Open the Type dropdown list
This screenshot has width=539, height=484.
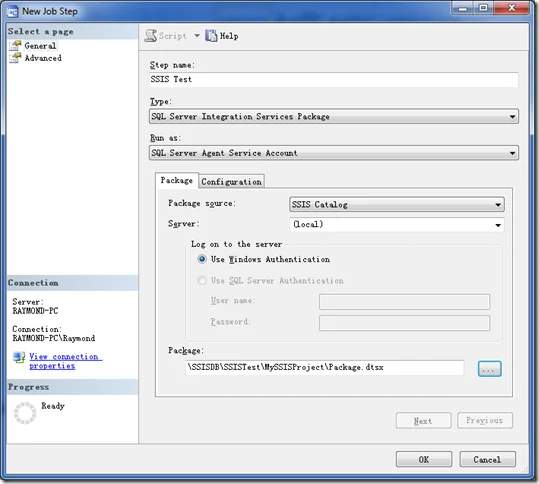(x=334, y=117)
